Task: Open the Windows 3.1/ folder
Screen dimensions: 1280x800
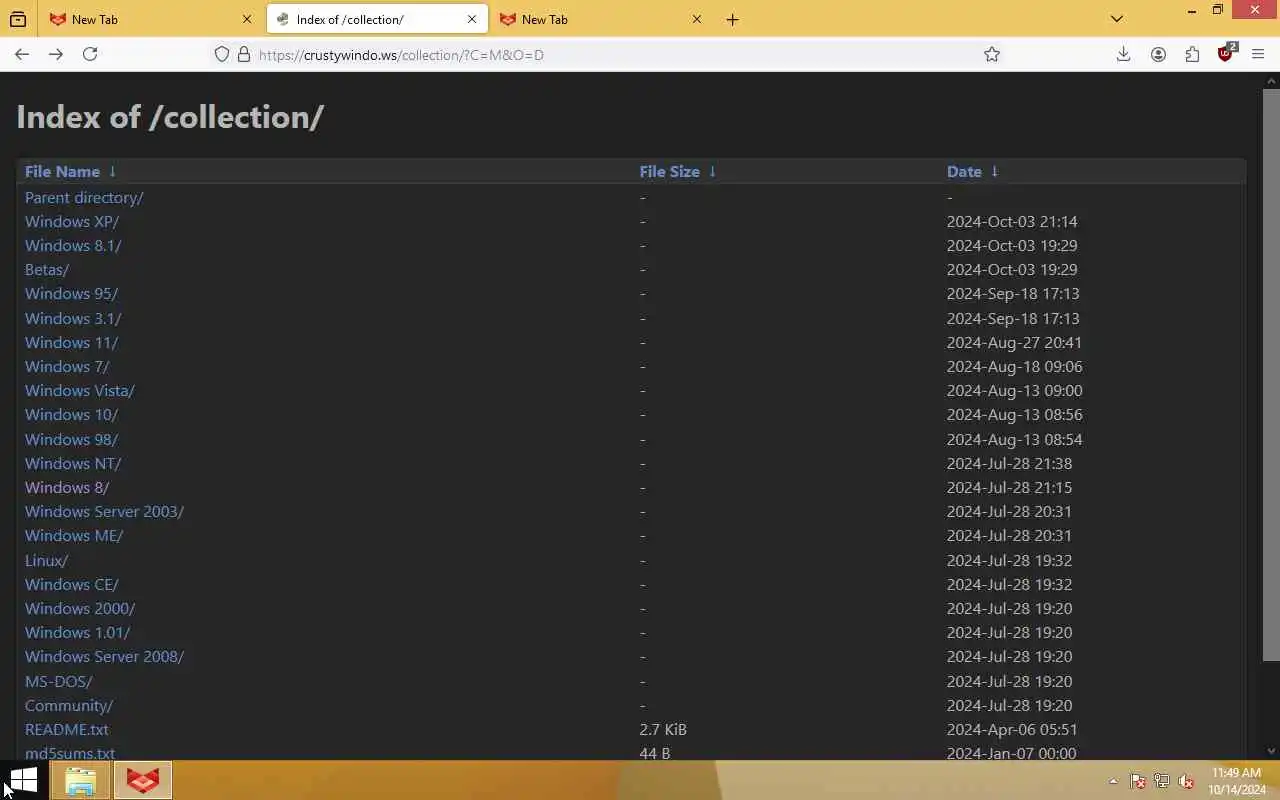Action: click(73, 319)
